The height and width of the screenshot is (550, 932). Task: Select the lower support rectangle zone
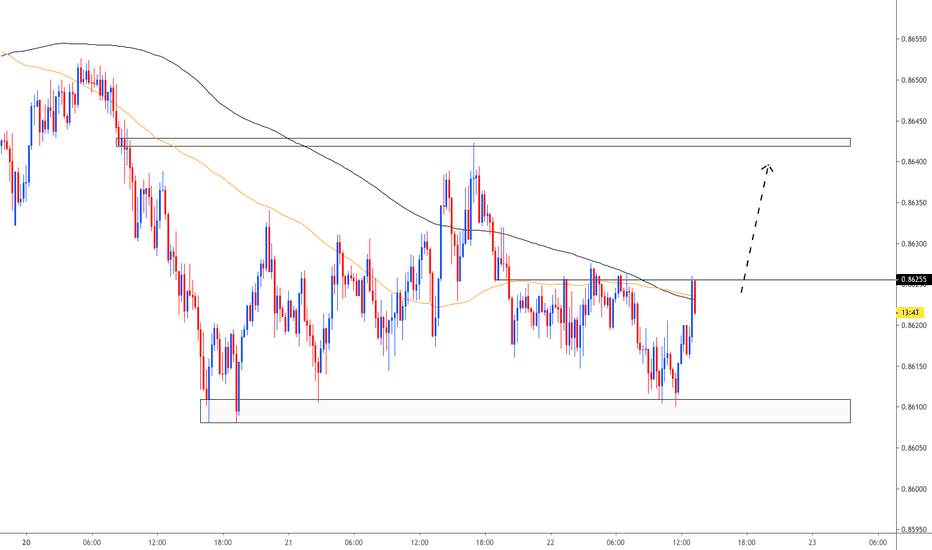[x=525, y=411]
